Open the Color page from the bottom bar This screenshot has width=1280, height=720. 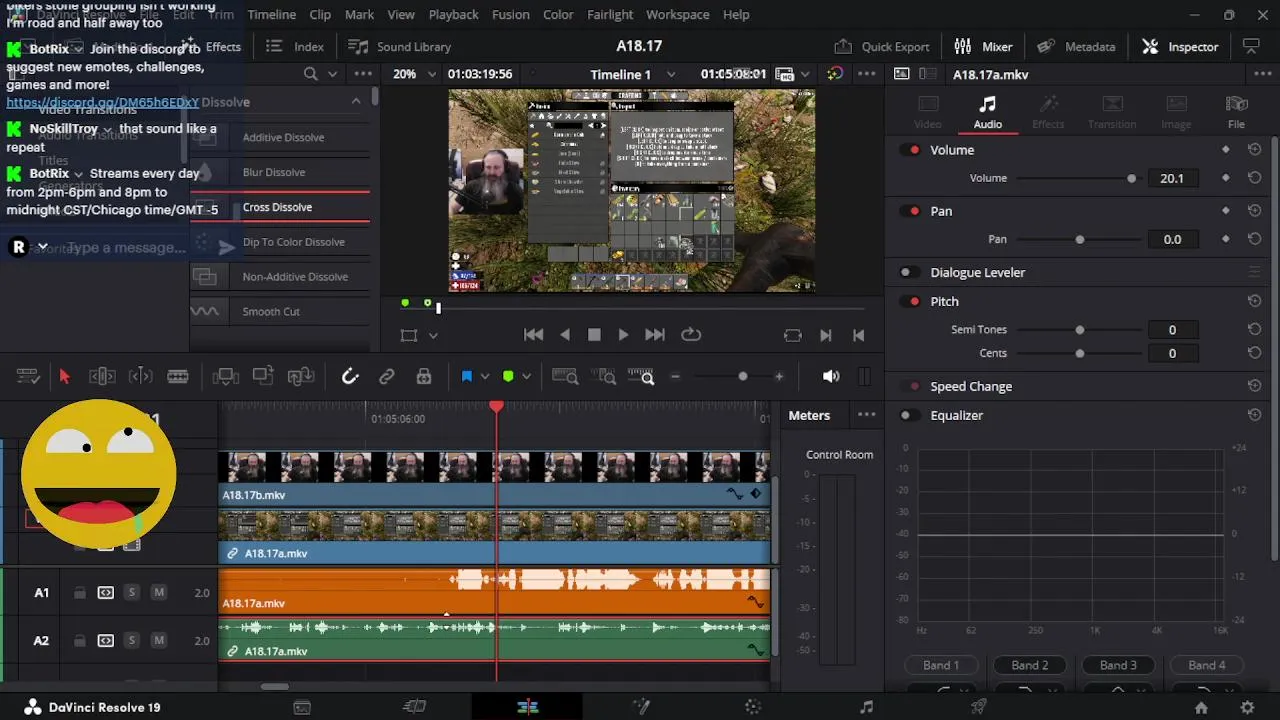[x=753, y=707]
